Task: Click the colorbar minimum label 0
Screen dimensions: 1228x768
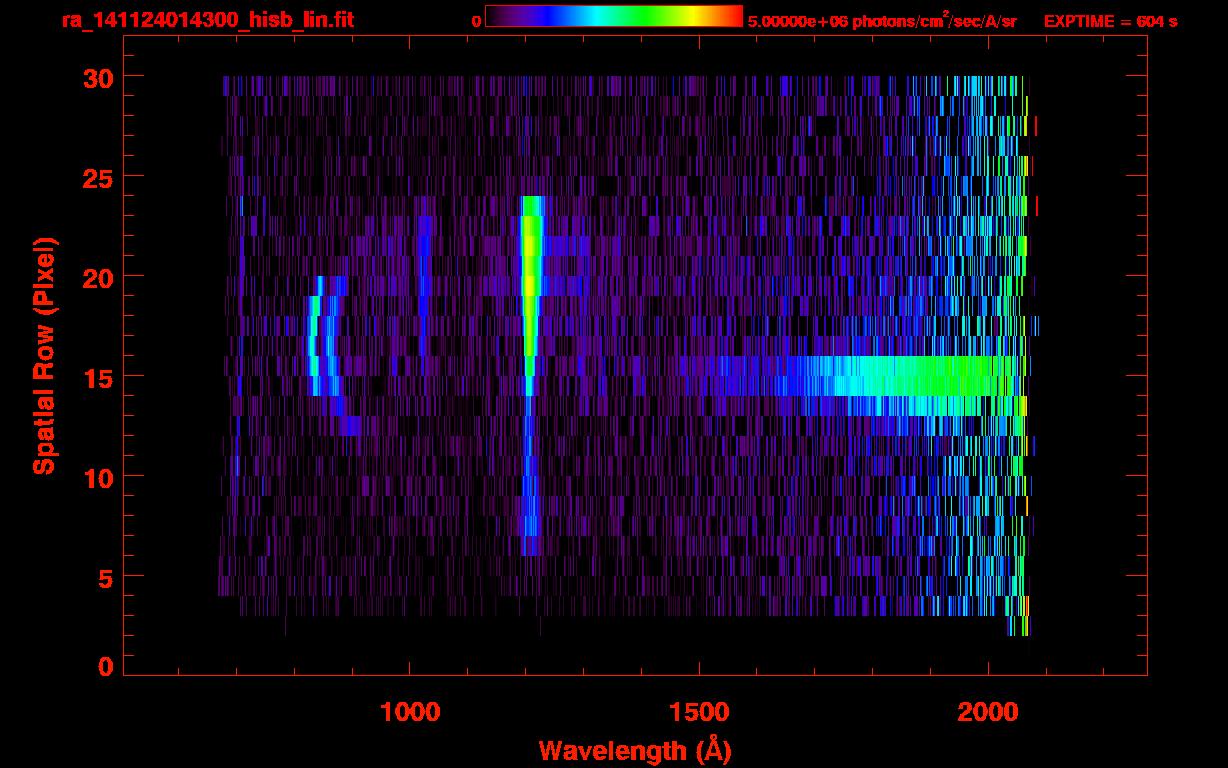Action: point(476,21)
